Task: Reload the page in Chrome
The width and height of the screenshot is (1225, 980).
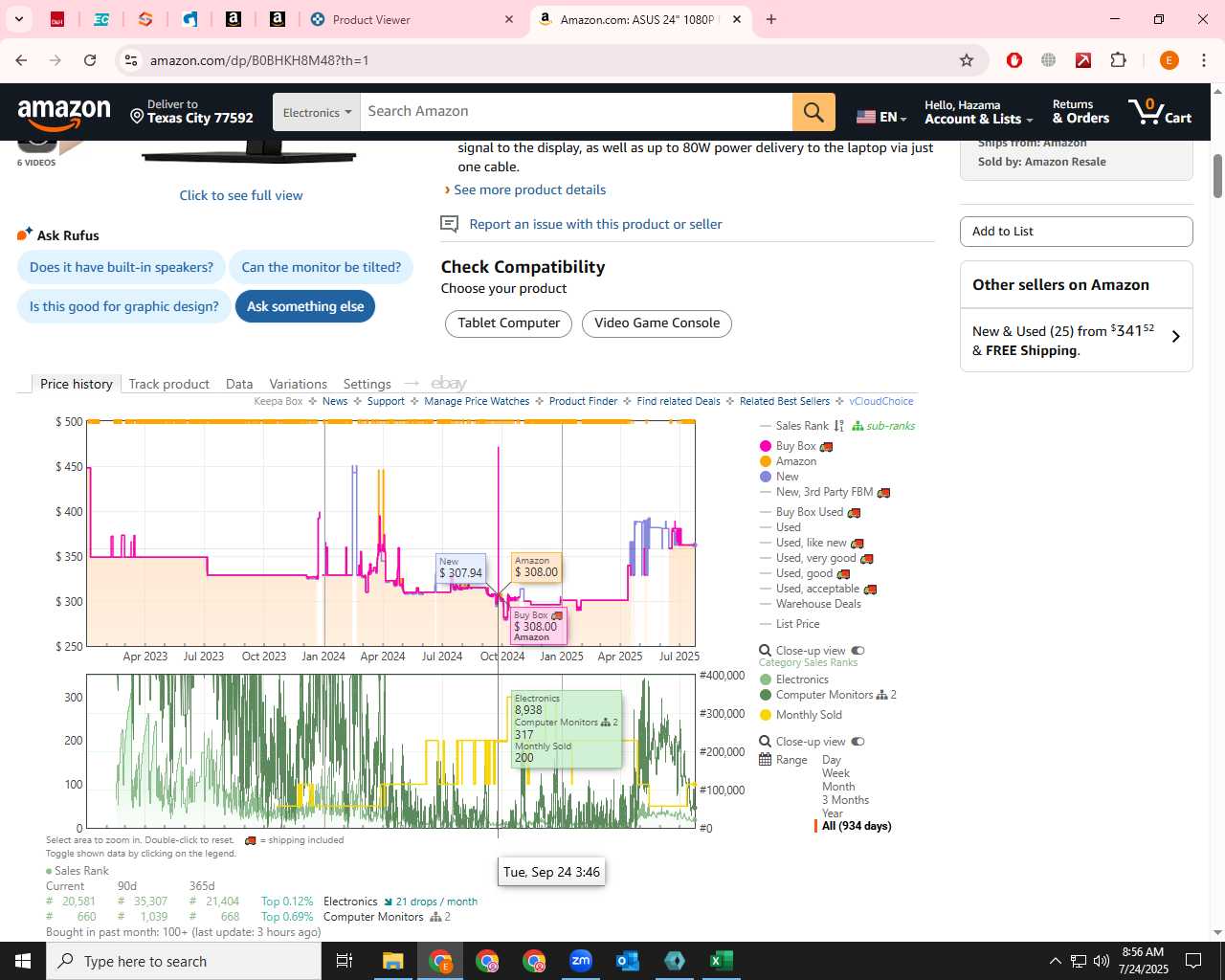Action: [90, 60]
